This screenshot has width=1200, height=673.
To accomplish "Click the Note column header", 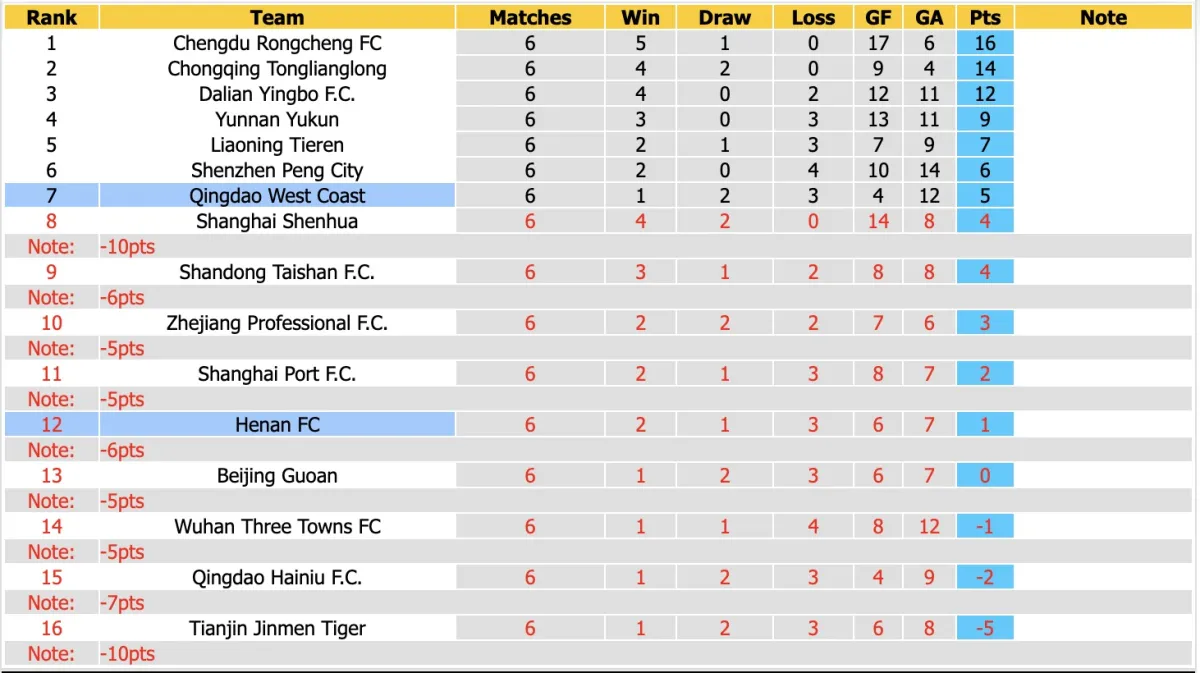I will pos(1103,17).
